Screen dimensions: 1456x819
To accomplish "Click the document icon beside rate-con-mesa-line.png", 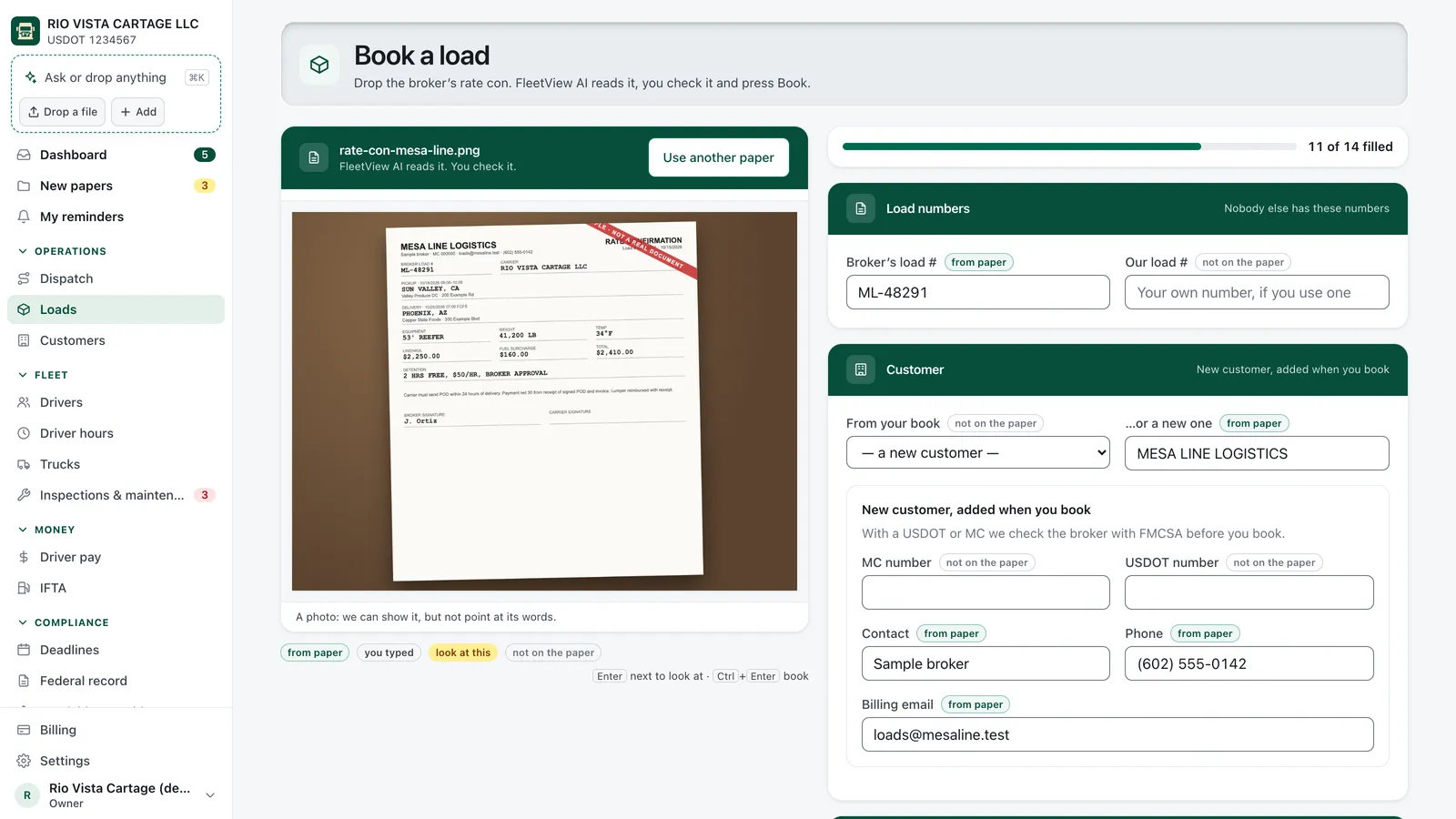I will (314, 157).
